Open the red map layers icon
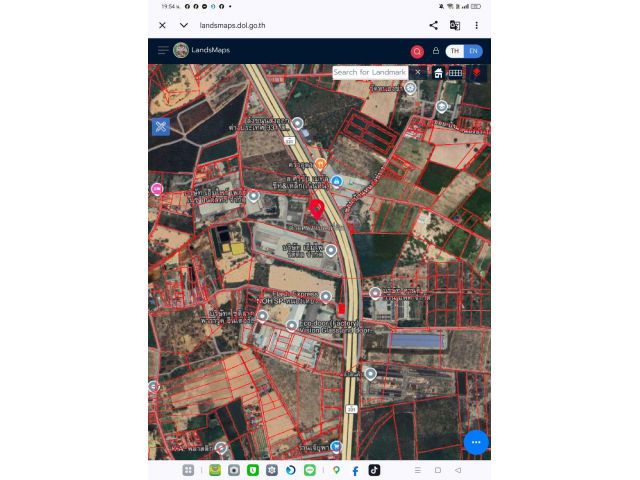The height and width of the screenshot is (480, 640). (476, 73)
